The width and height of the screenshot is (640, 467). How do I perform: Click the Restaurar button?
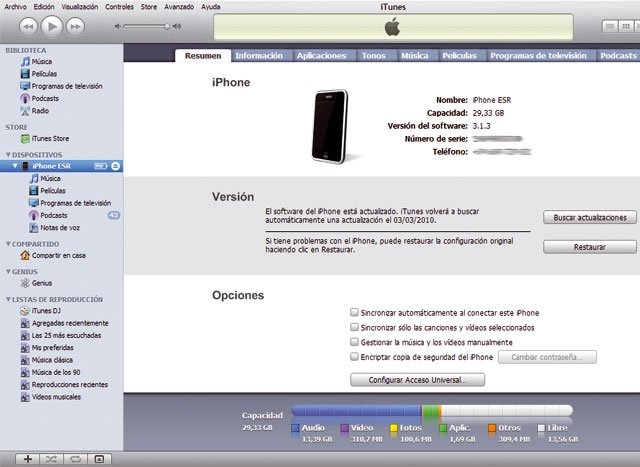coord(590,247)
